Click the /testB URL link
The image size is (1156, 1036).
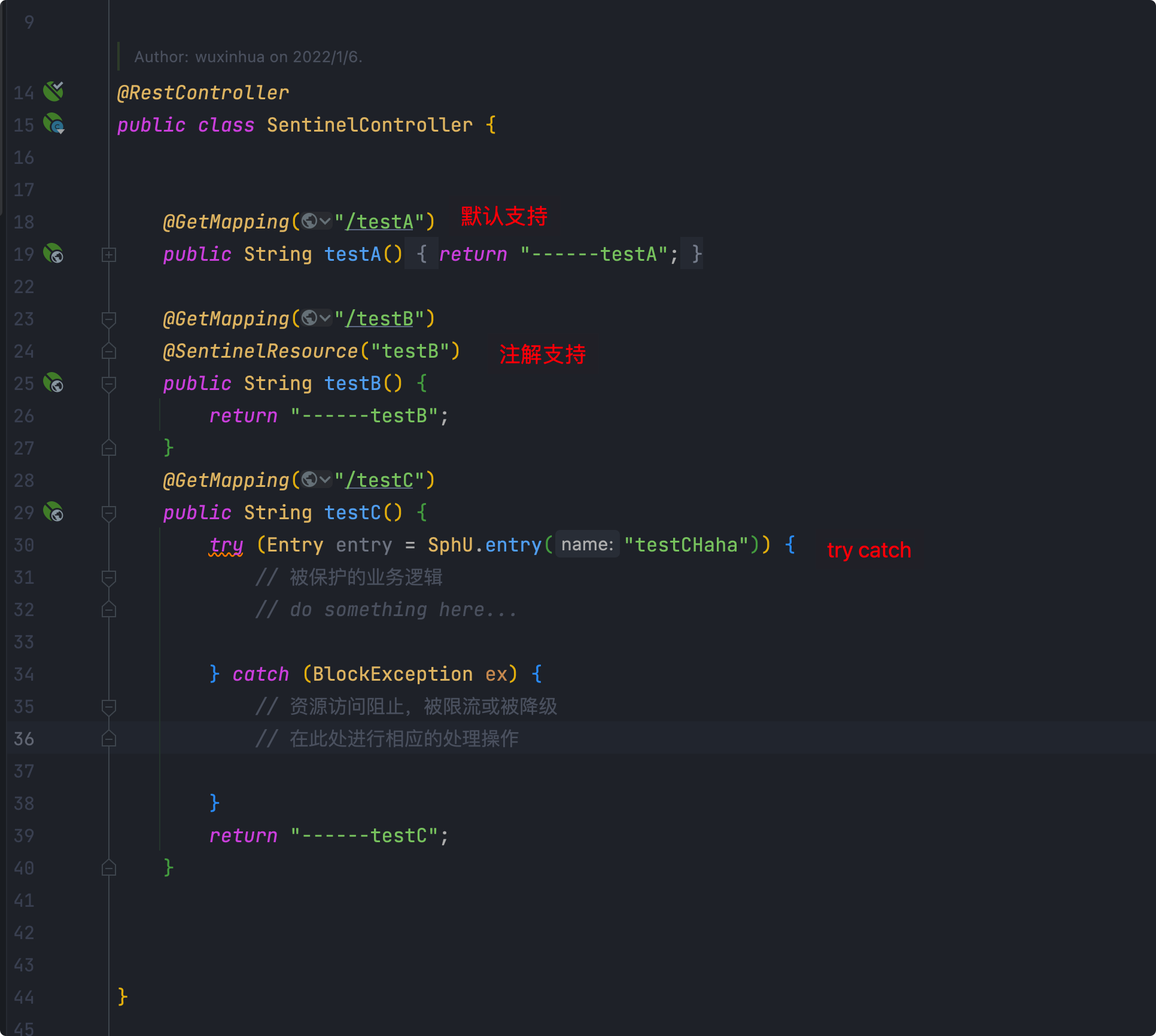click(x=380, y=319)
